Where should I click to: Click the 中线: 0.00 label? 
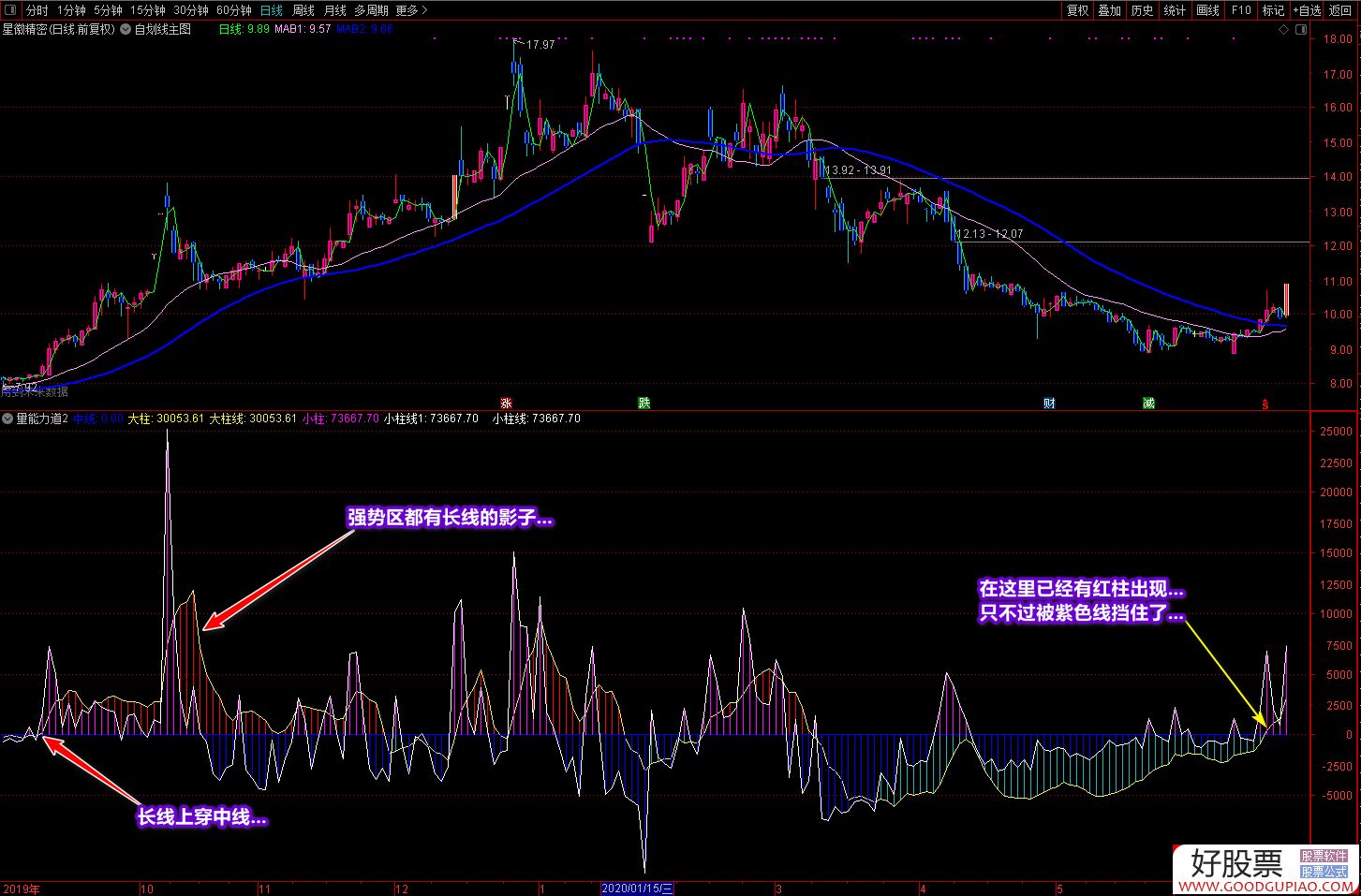(x=98, y=419)
